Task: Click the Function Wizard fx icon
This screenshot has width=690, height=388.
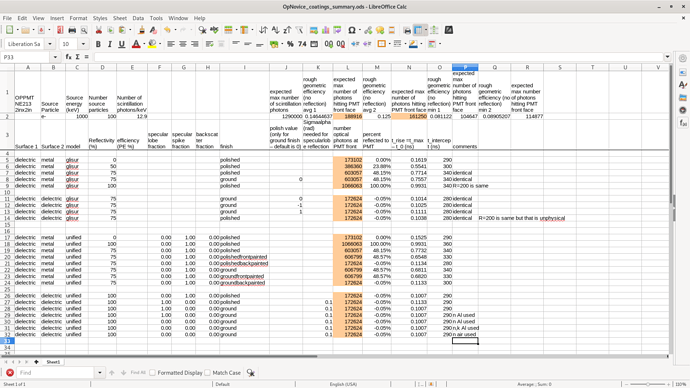Action: [x=69, y=57]
